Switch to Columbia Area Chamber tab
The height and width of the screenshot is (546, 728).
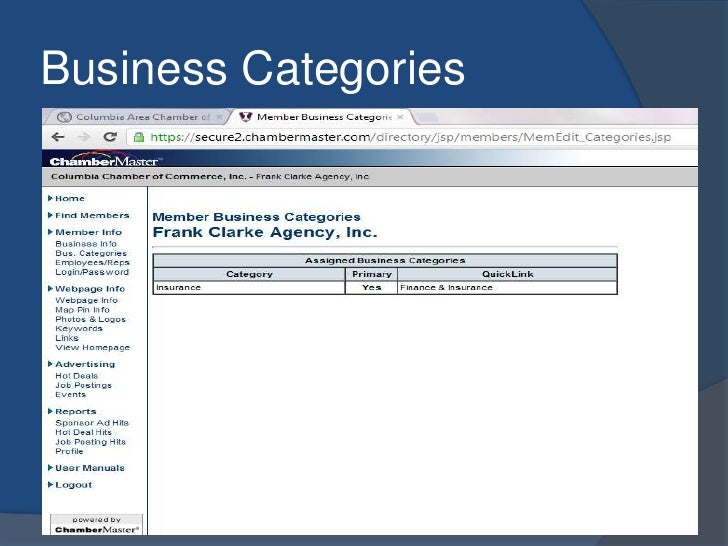pos(137,117)
